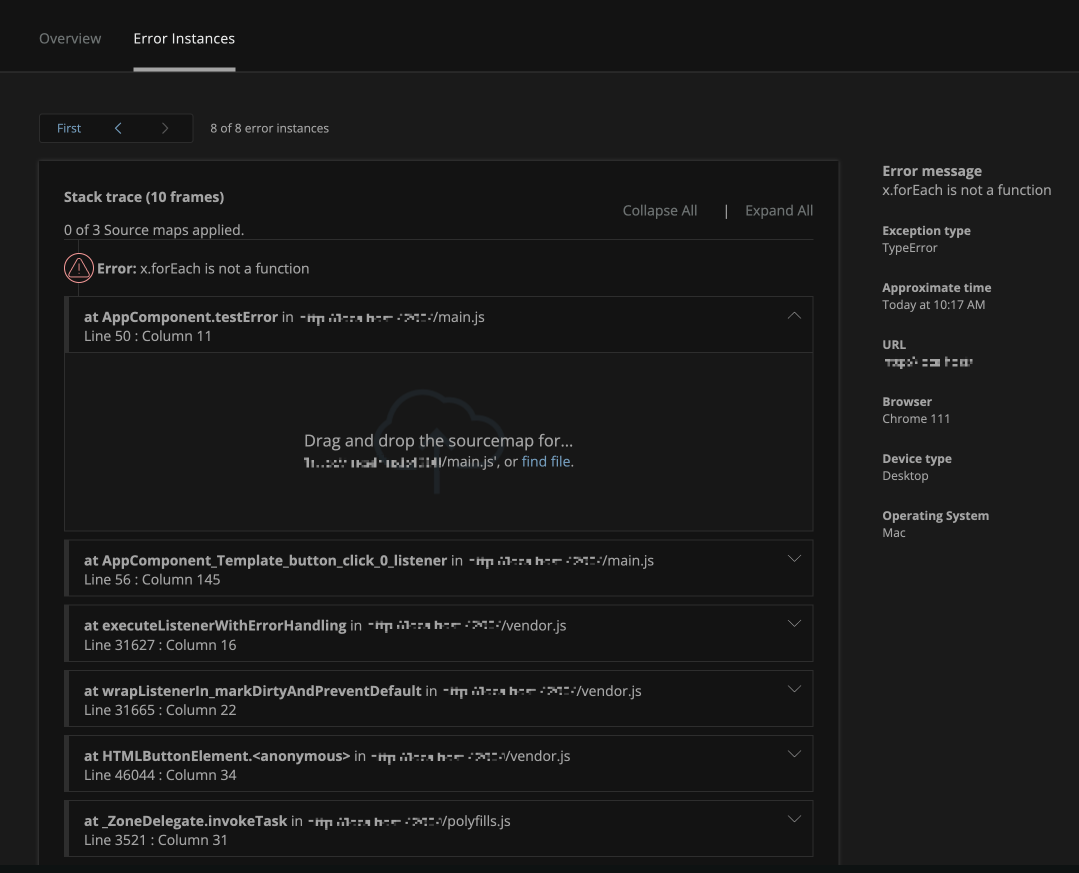Expand the _ZoneDelegate.invokeTask frame chevron

794,818
